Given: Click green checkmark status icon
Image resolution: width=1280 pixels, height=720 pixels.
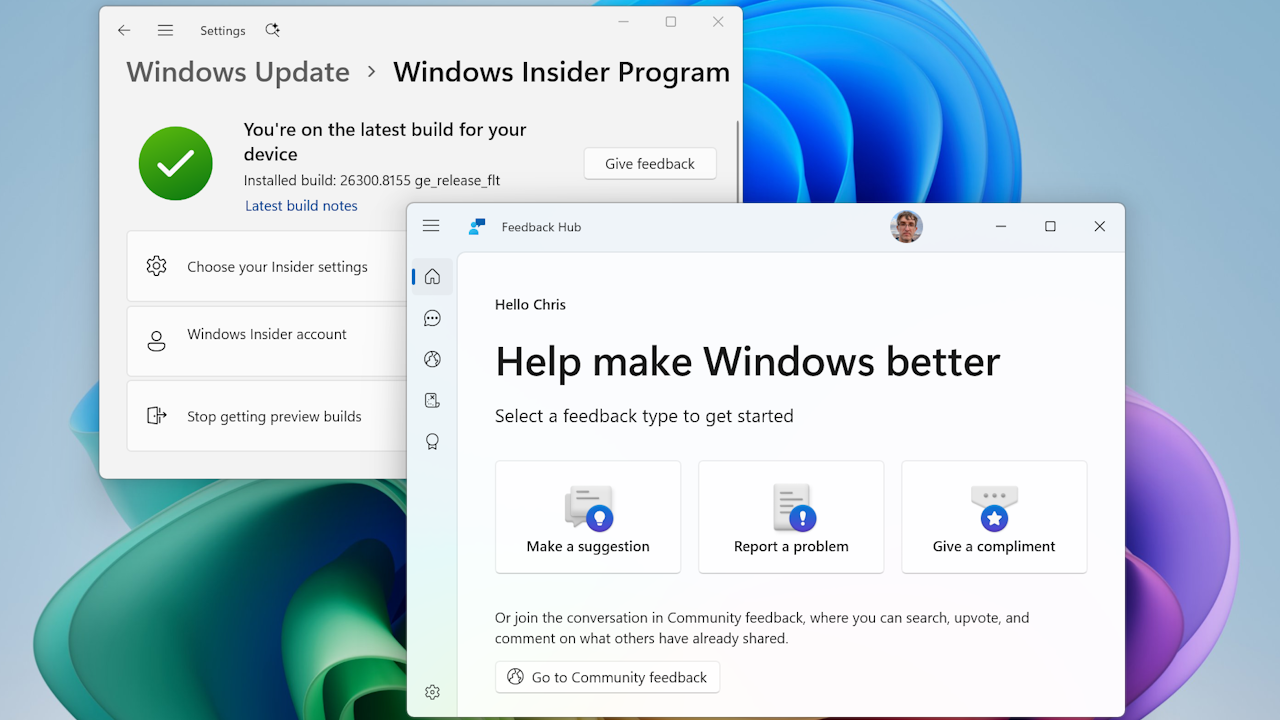Looking at the screenshot, I should [x=176, y=164].
